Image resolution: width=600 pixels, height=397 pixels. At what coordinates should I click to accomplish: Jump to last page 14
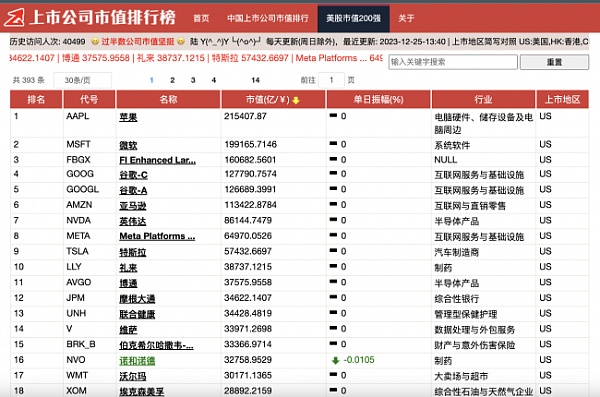[x=256, y=80]
